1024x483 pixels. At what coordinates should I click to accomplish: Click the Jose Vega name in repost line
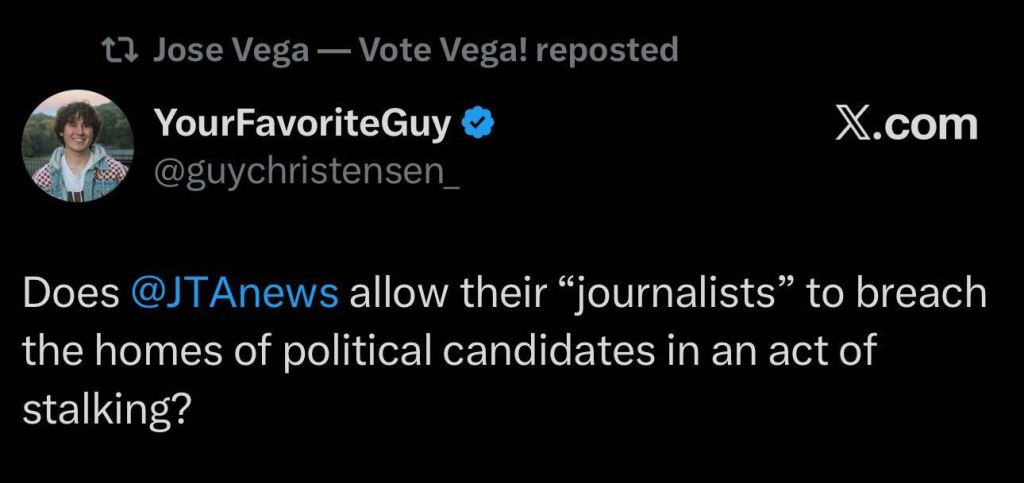(x=231, y=49)
